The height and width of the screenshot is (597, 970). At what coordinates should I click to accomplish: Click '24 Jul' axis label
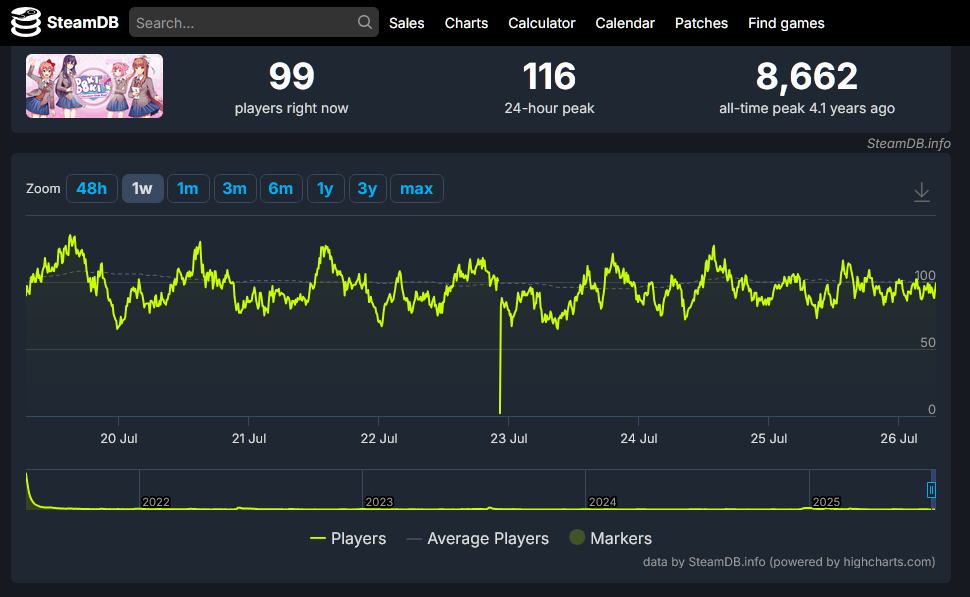[638, 439]
